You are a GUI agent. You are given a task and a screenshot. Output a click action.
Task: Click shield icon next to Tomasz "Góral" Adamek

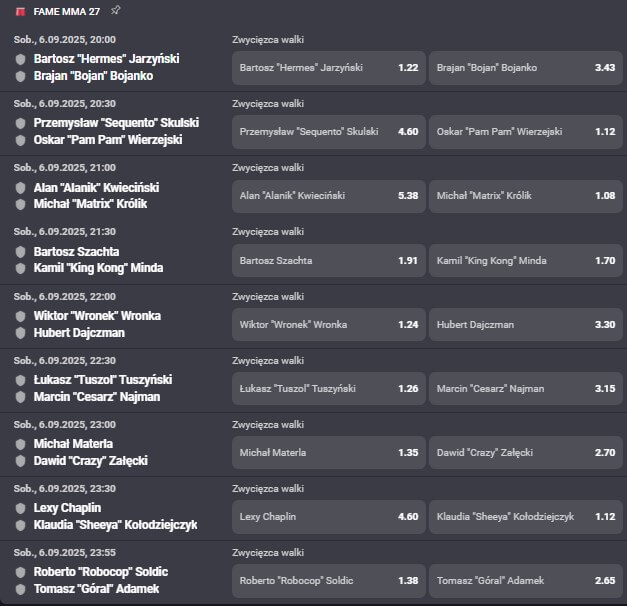click(20, 589)
